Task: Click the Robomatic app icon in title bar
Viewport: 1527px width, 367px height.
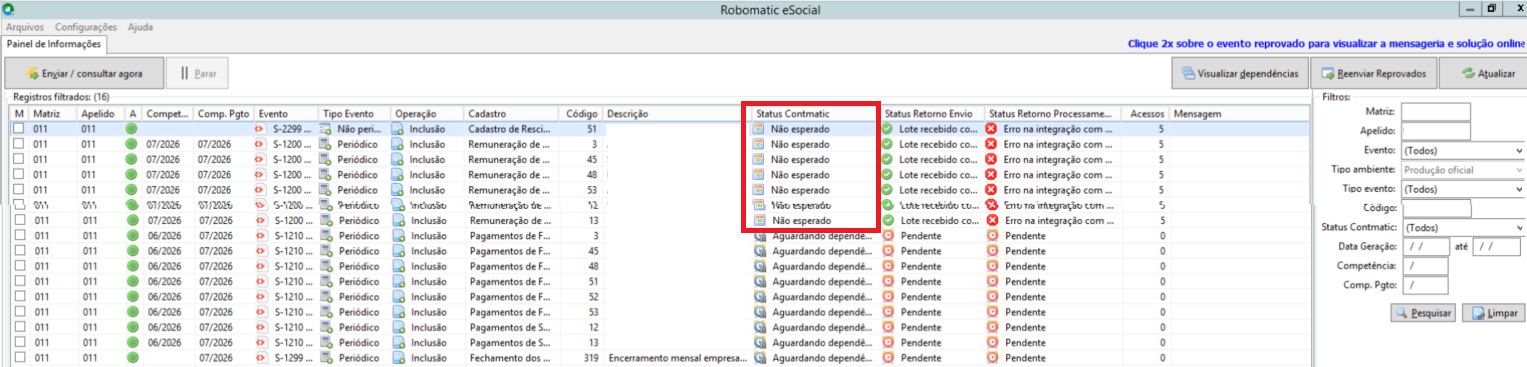Action: pyautogui.click(x=9, y=8)
